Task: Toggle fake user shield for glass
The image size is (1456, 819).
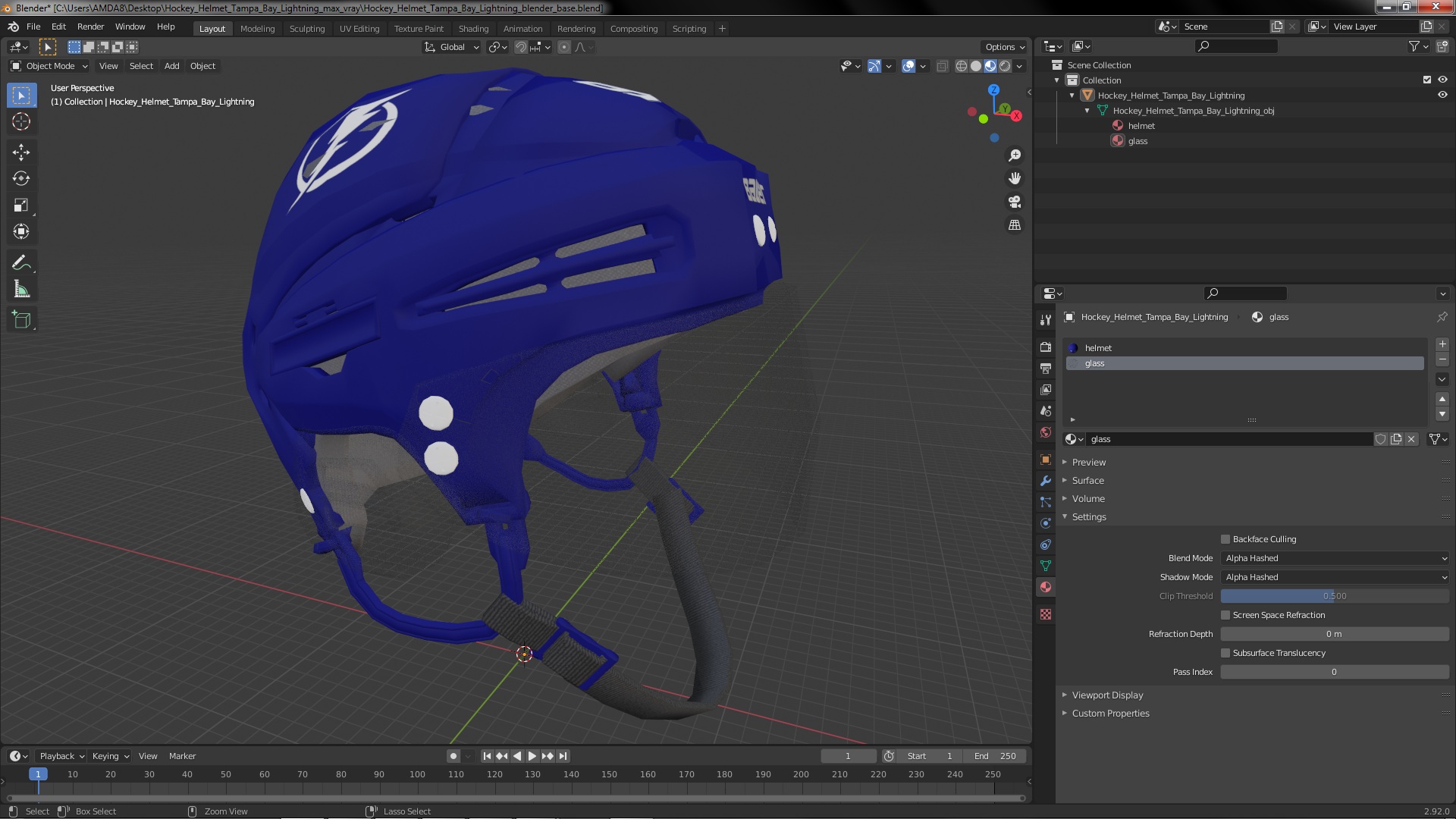Action: point(1381,439)
